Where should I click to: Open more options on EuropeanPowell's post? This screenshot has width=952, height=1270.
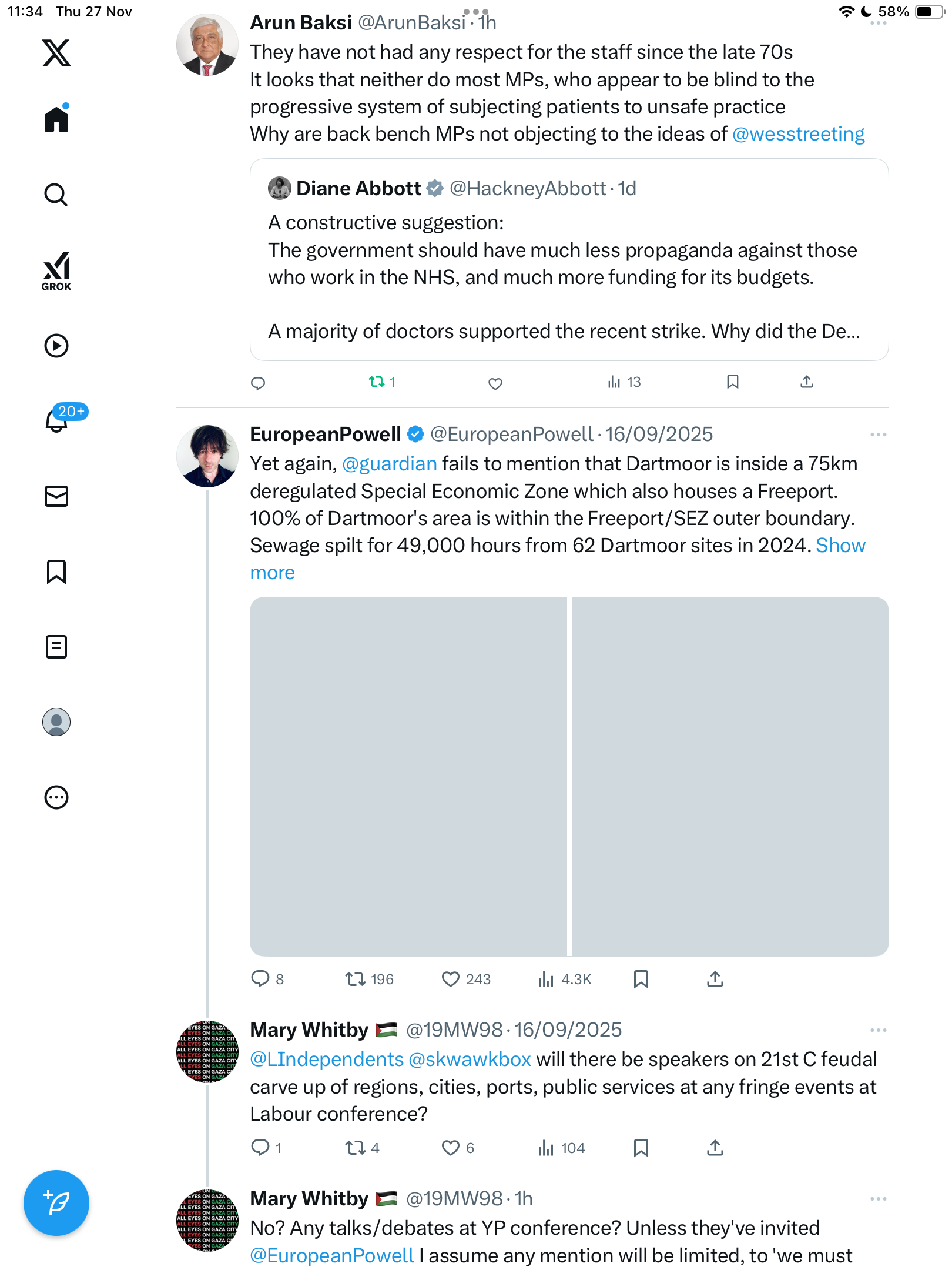(878, 435)
